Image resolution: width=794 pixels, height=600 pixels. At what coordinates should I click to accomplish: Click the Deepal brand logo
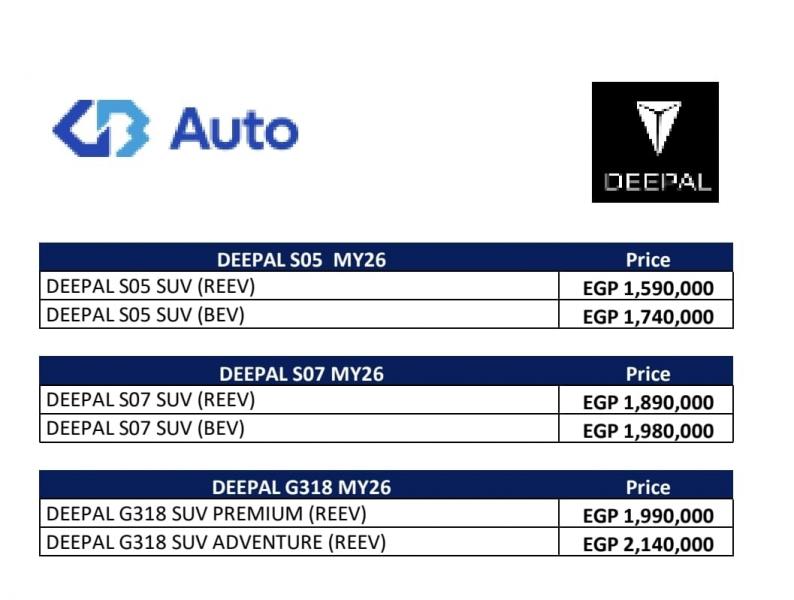pyautogui.click(x=655, y=142)
